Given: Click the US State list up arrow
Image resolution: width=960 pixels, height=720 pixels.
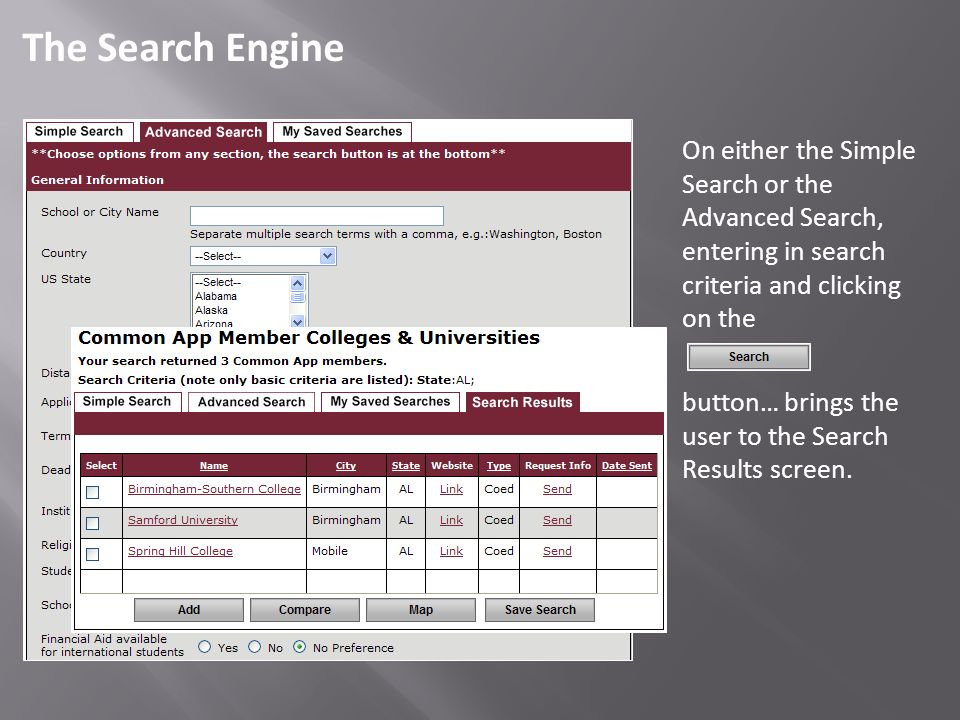Looking at the screenshot, I should (298, 283).
